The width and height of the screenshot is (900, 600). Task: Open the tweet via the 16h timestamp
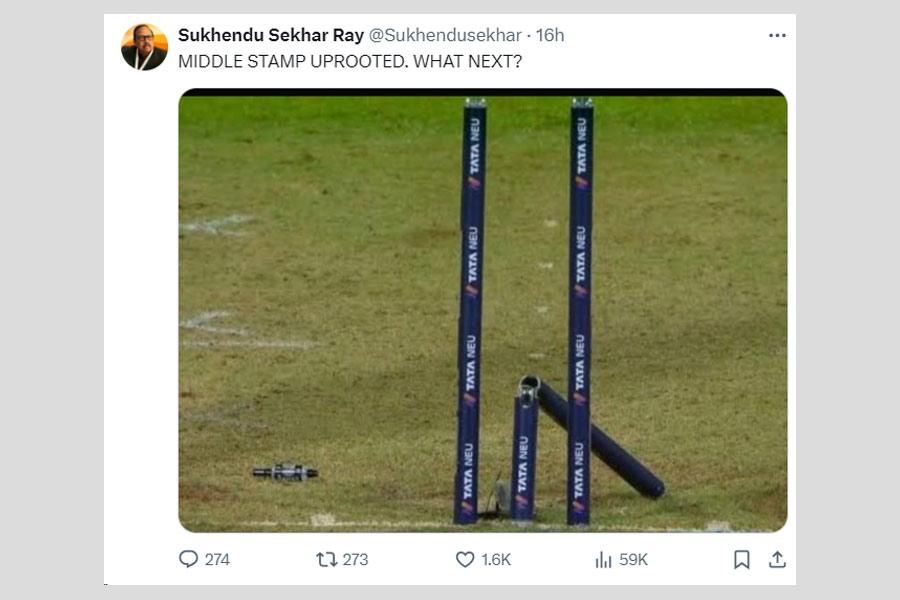(x=550, y=35)
